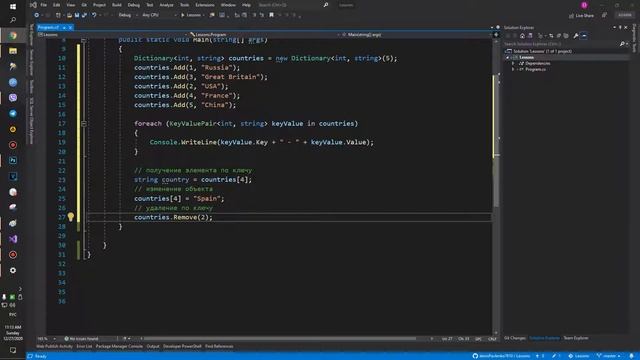
Task: Click the No issues found indicator
Action: pyautogui.click(x=81, y=339)
